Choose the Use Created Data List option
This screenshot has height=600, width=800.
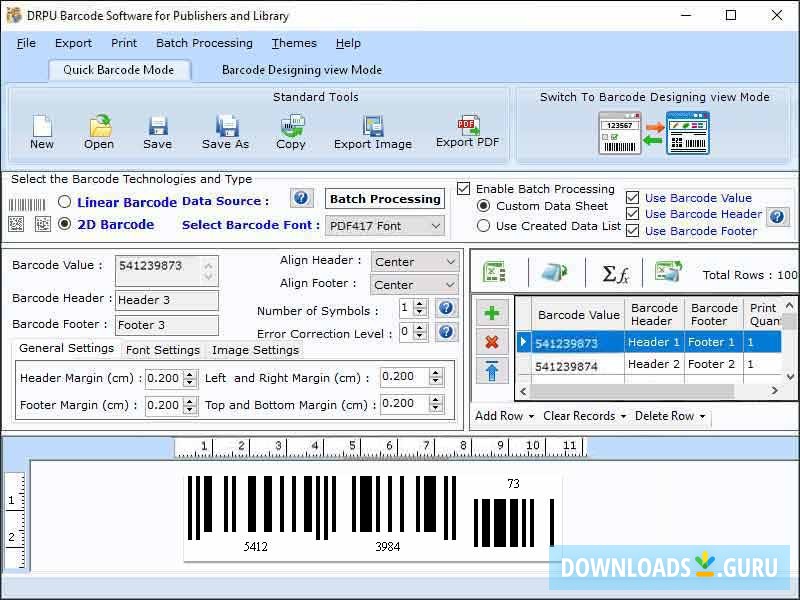[483, 226]
